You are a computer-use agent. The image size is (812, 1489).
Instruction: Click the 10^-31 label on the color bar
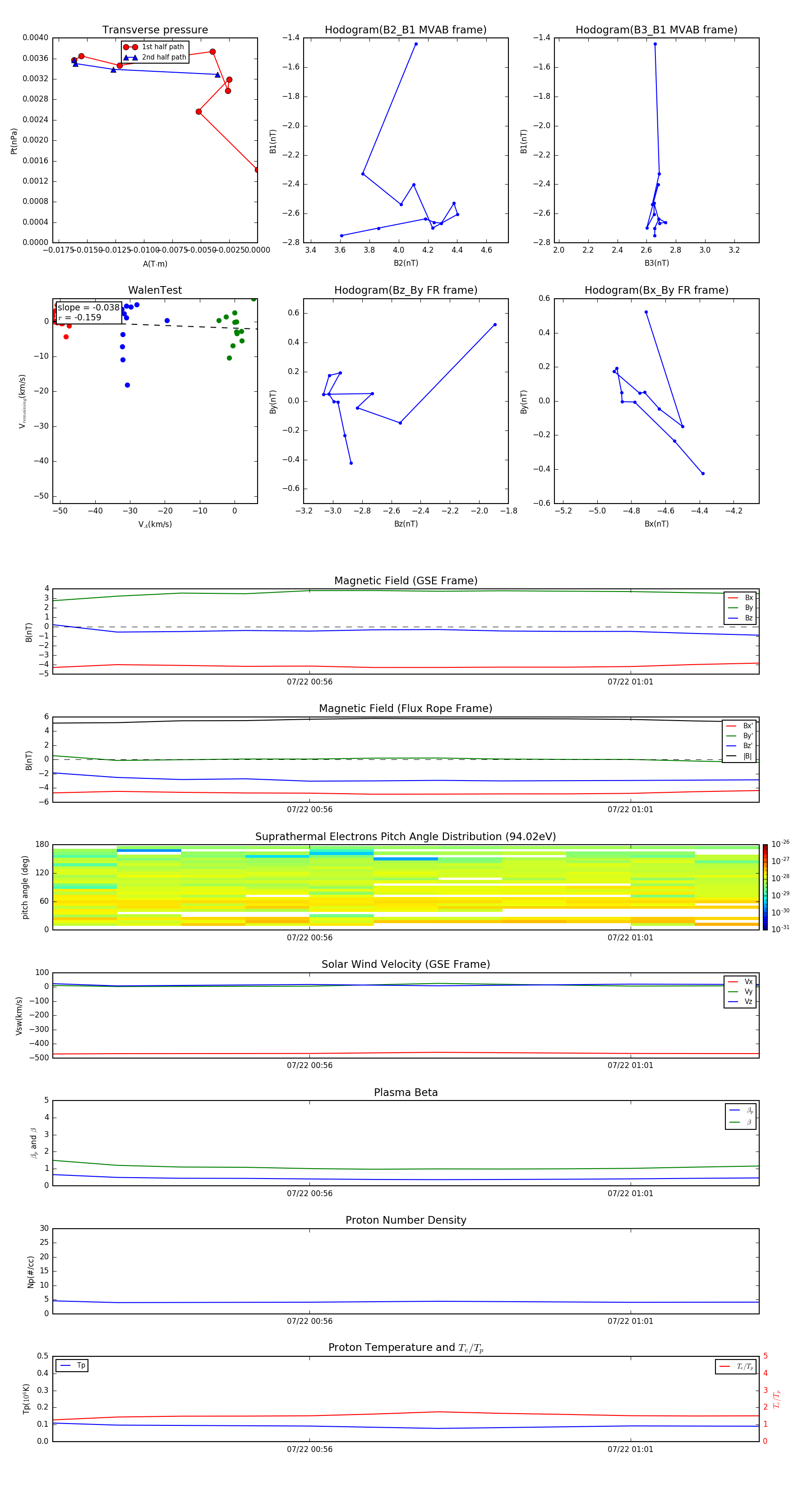pyautogui.click(x=780, y=929)
